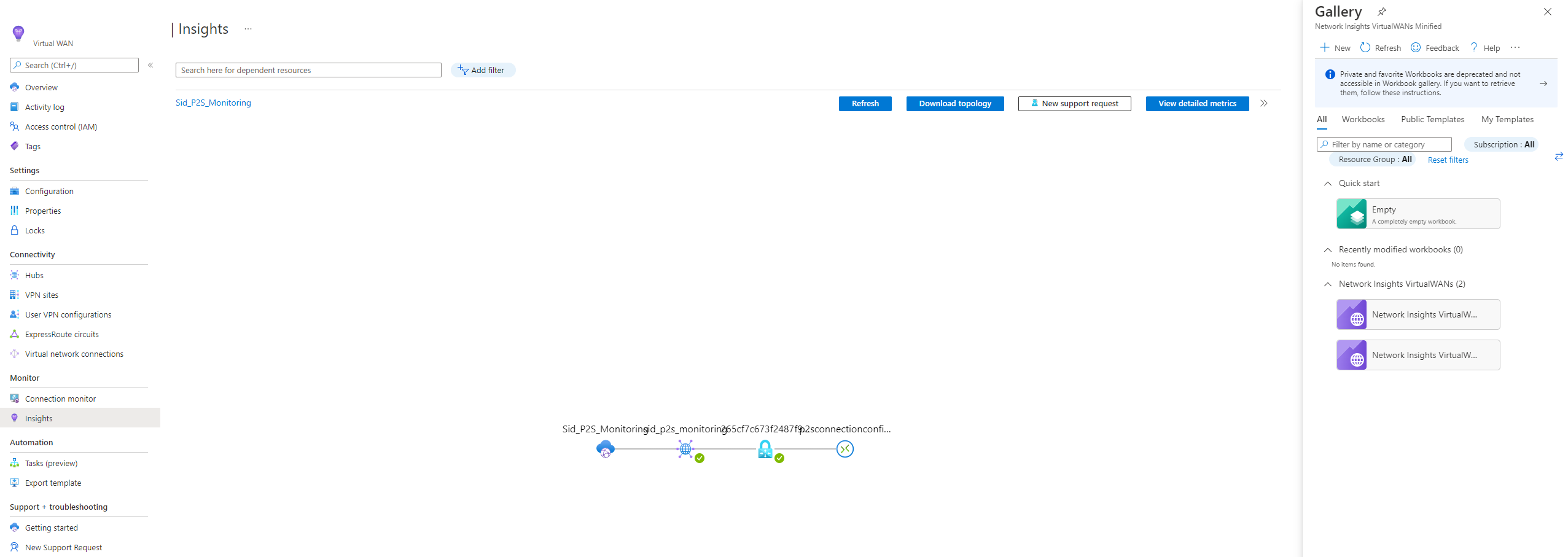The width and height of the screenshot is (1568, 557).
Task: Focus the dependent resources search field
Action: [308, 70]
